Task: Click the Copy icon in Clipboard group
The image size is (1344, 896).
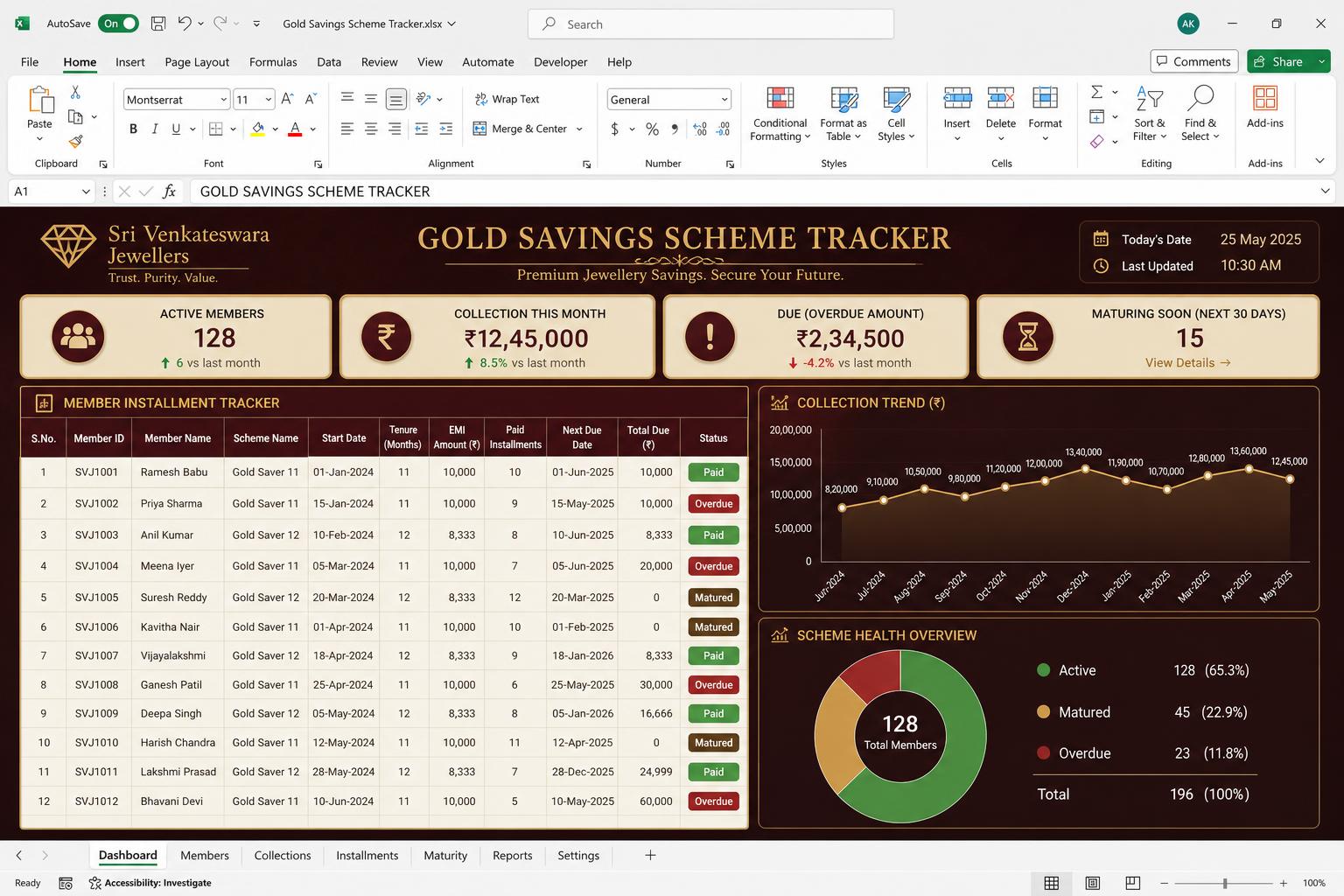Action: click(x=75, y=116)
